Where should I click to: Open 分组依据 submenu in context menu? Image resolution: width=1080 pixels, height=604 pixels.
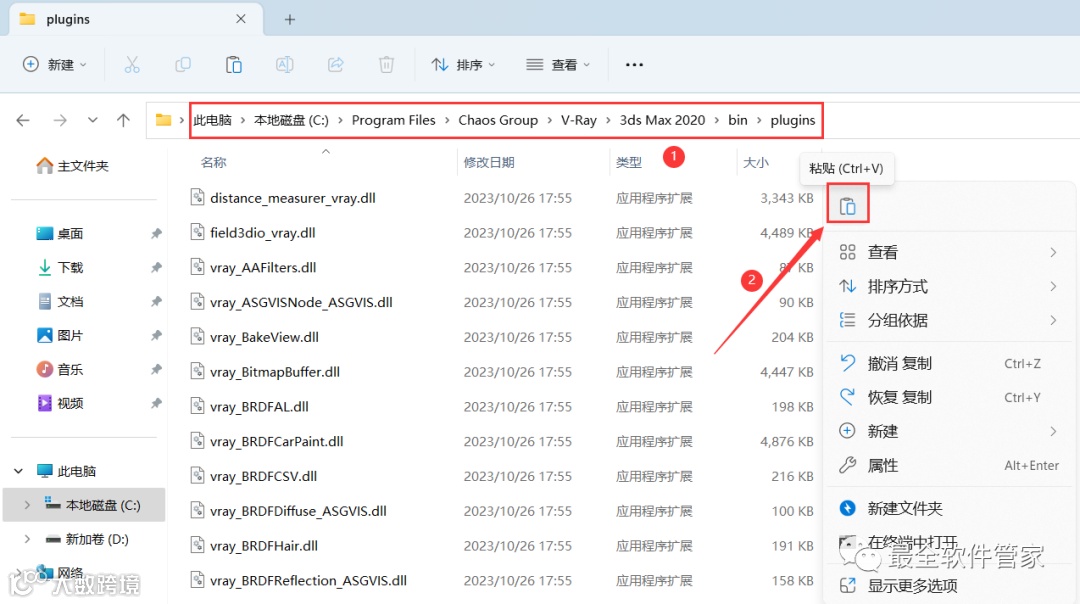point(948,320)
